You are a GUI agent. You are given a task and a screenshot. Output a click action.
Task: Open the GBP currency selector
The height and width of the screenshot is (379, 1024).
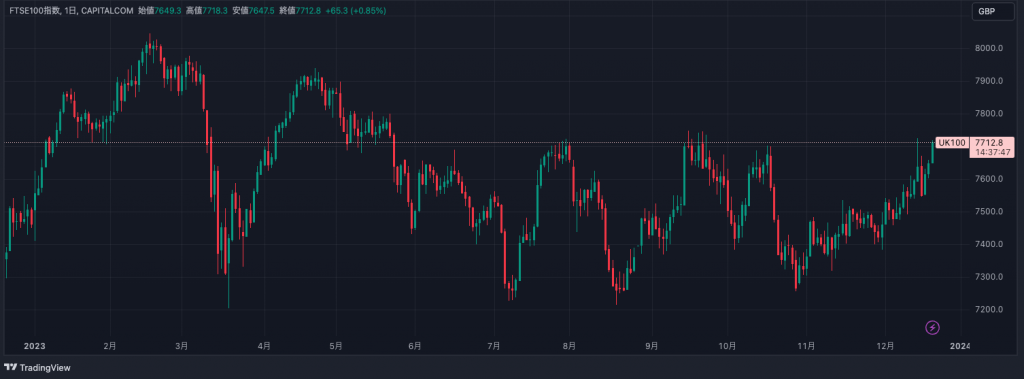tap(992, 11)
